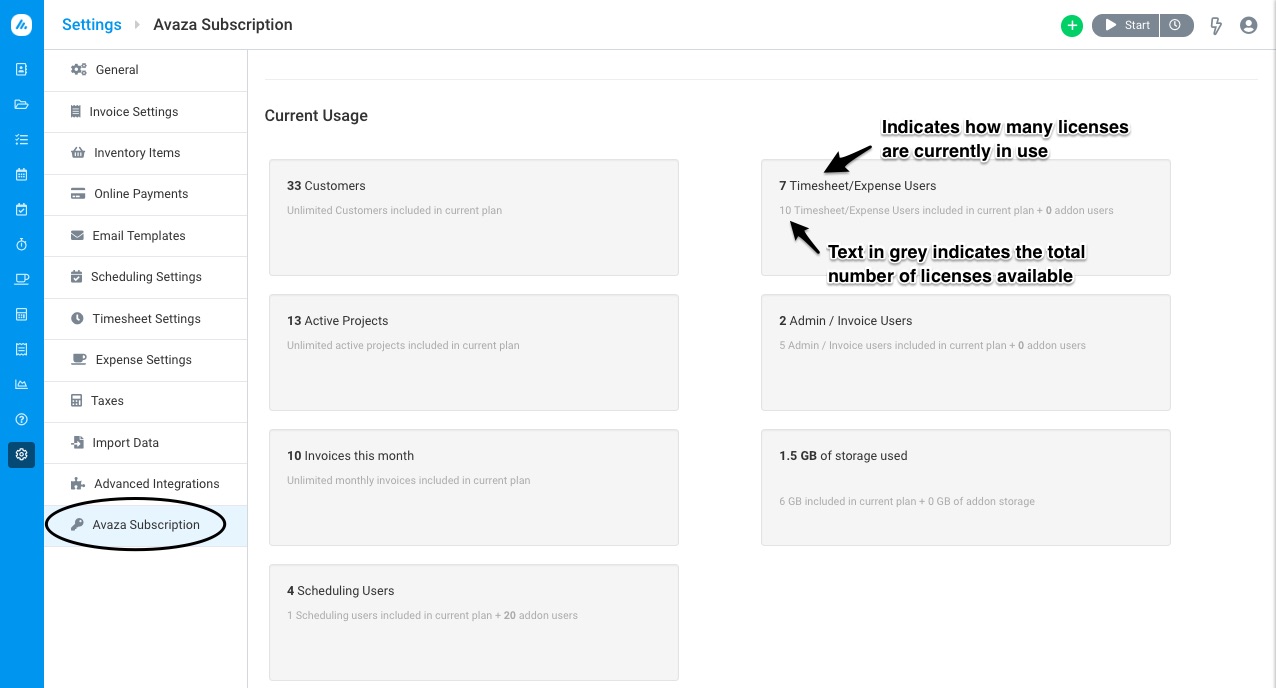This screenshot has width=1276, height=688.
Task: Click the Avaza logo icon
Action: pos(21,25)
